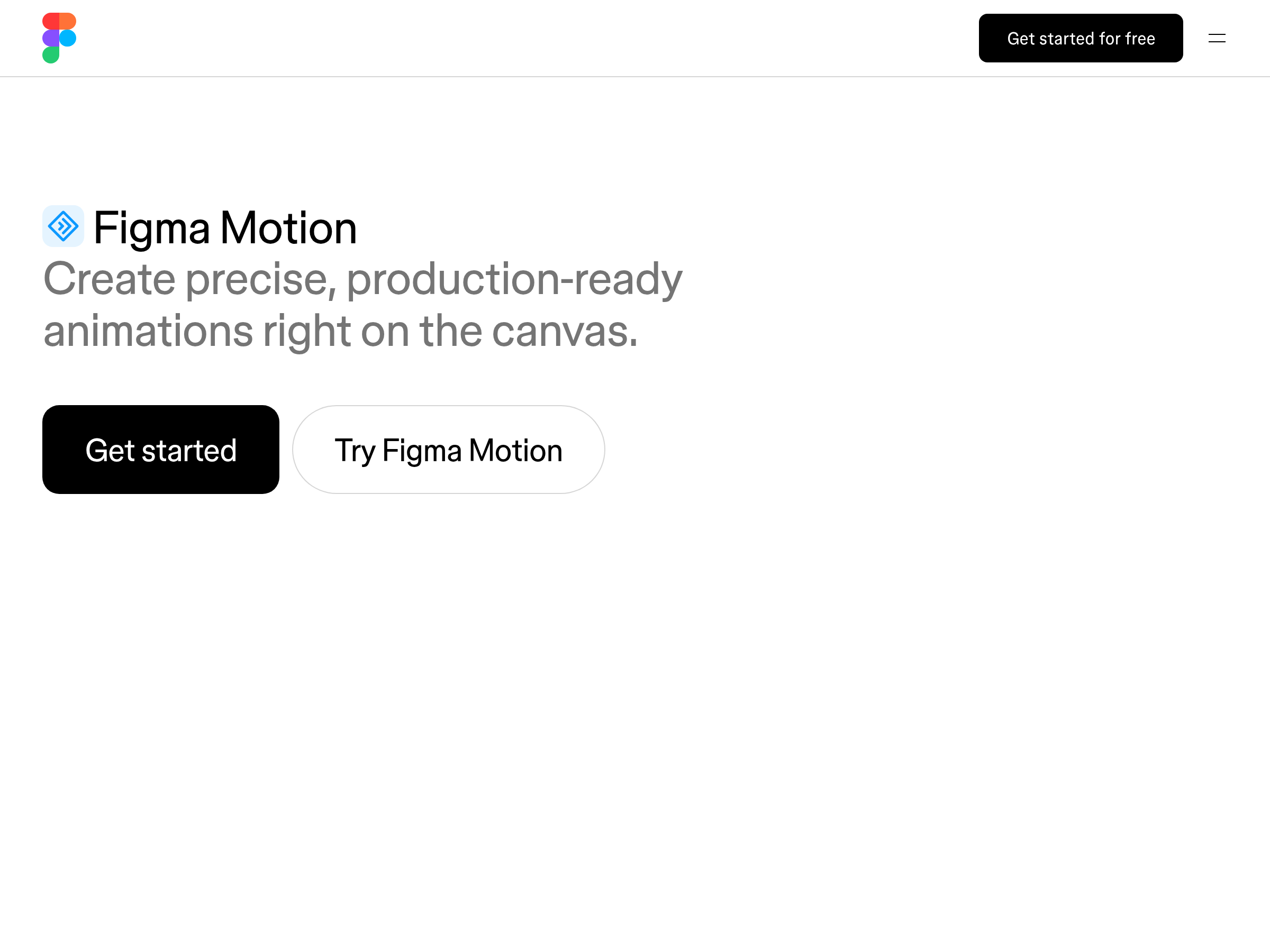Click the blue Figma Motion diamond icon
Screen dimensions: 1270x952
coord(63,226)
